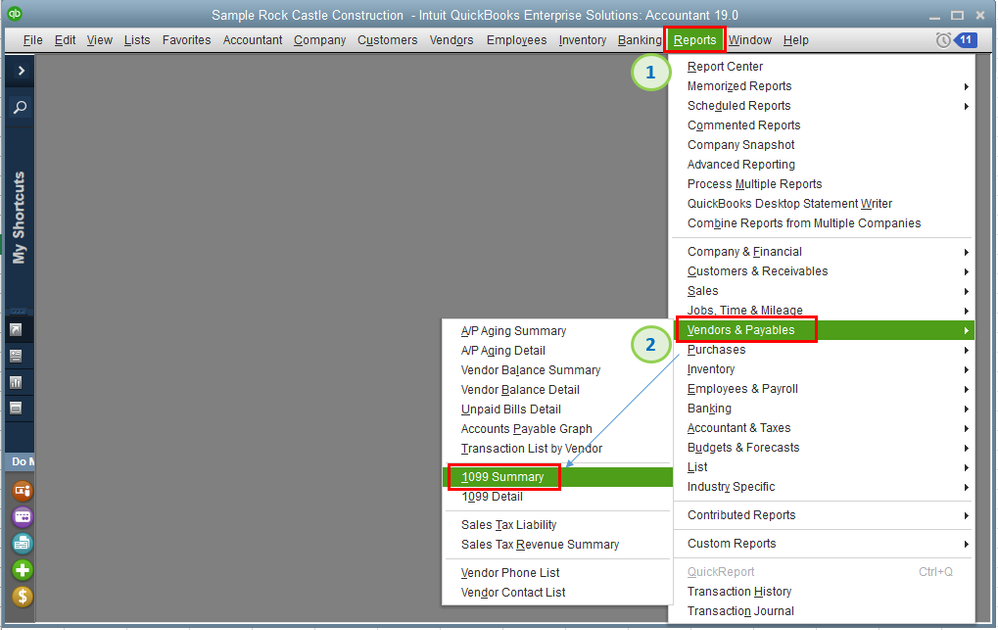Expand Sales reports submenu
This screenshot has width=998, height=630.
(822, 291)
